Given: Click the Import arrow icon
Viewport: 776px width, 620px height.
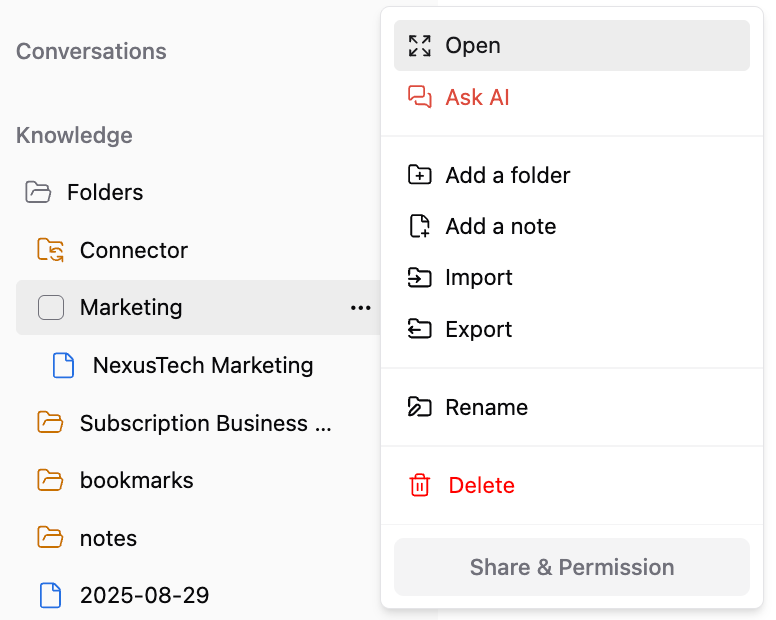Looking at the screenshot, I should [420, 278].
